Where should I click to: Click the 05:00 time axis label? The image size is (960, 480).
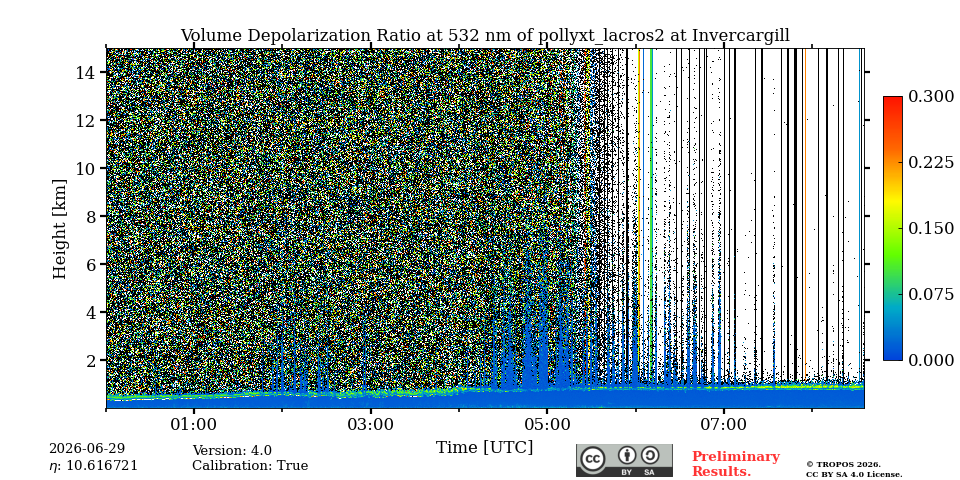[x=547, y=424]
